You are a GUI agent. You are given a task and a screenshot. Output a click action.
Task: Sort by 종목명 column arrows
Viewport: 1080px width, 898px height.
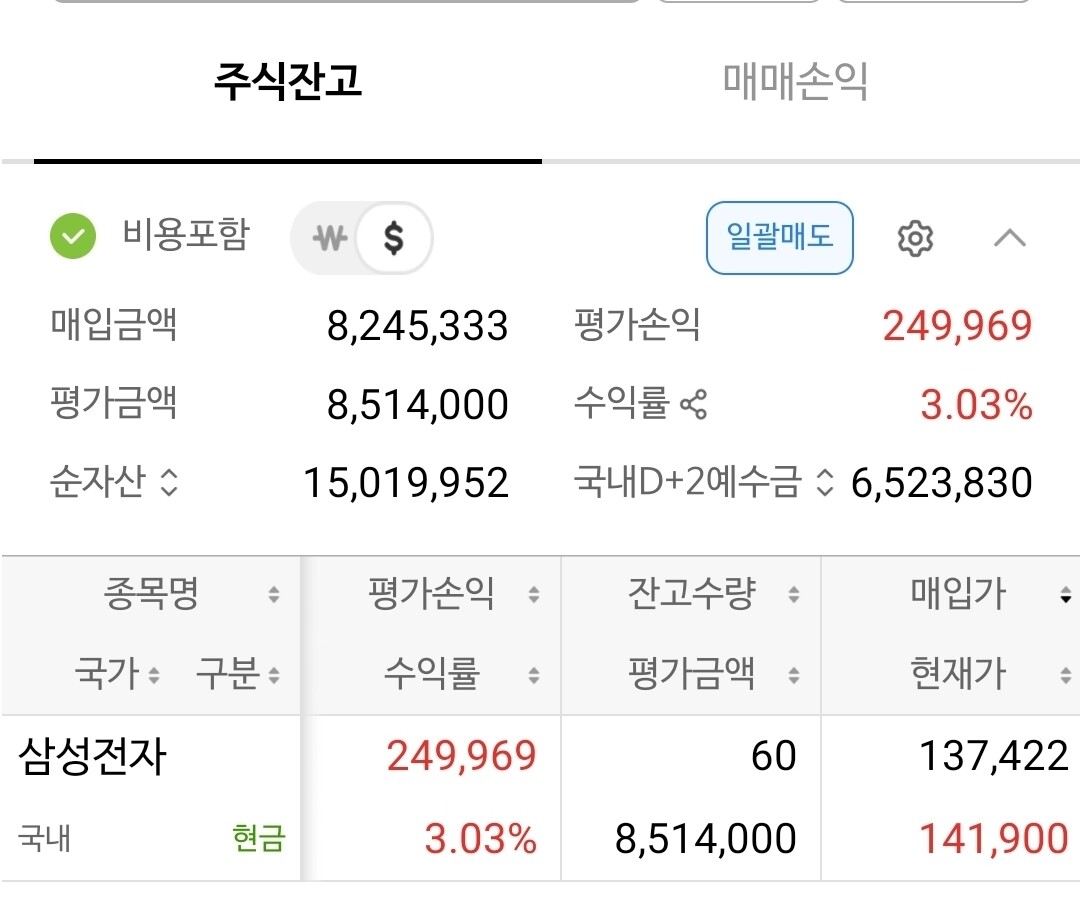click(x=274, y=596)
